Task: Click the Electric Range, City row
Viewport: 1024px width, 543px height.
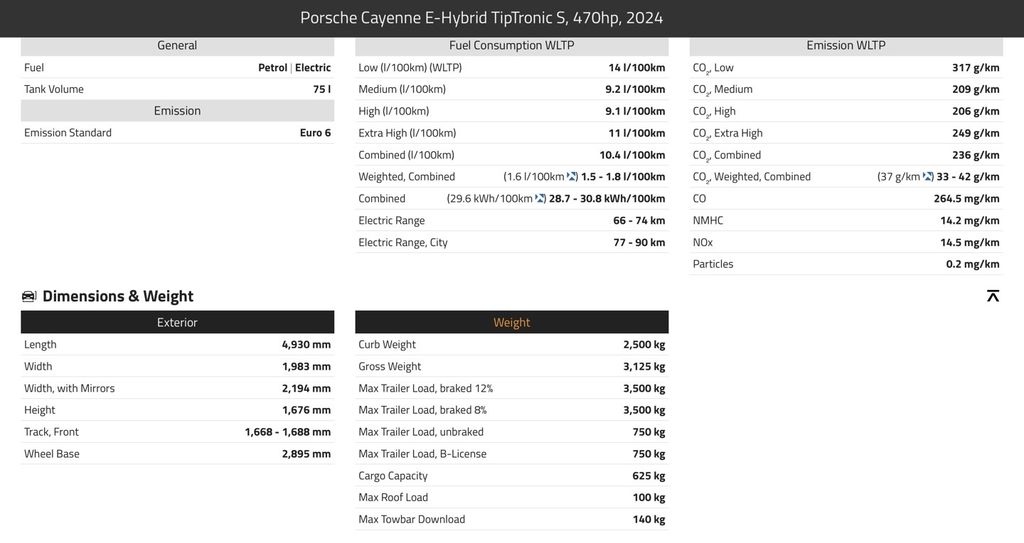Action: coord(511,243)
